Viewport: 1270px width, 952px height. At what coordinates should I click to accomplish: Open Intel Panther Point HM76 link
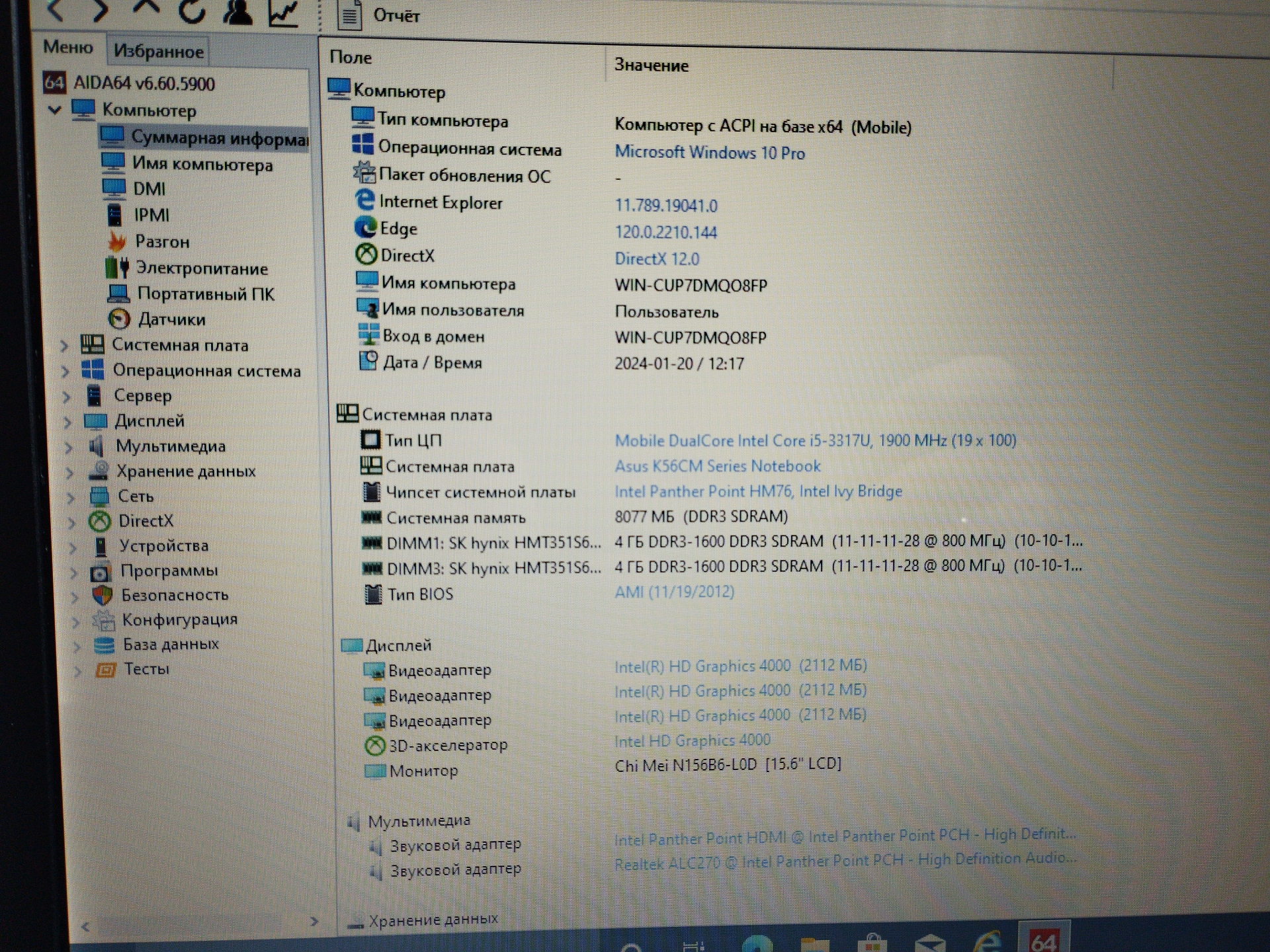[758, 491]
